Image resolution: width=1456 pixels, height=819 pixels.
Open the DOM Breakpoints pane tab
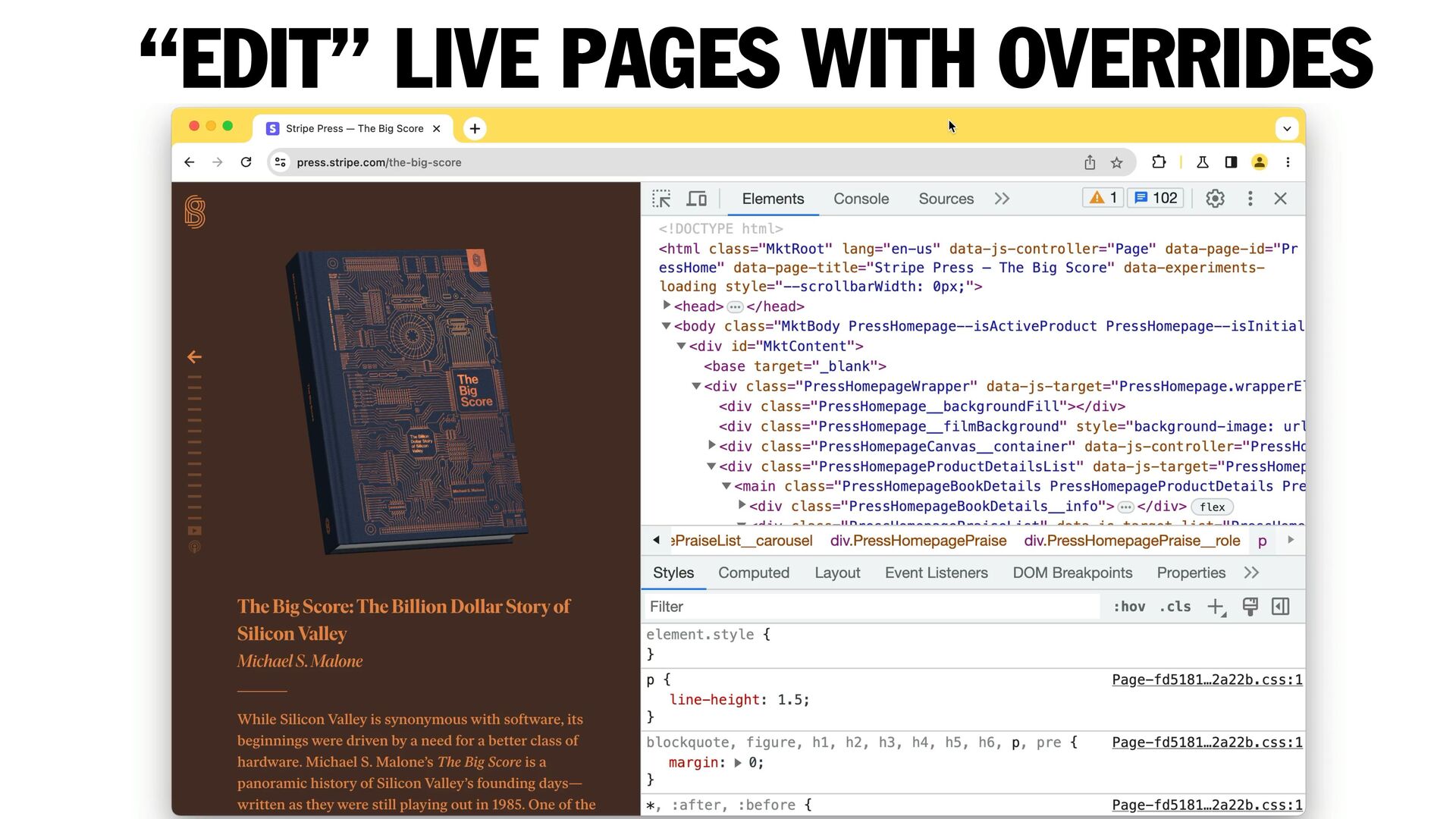(x=1072, y=573)
